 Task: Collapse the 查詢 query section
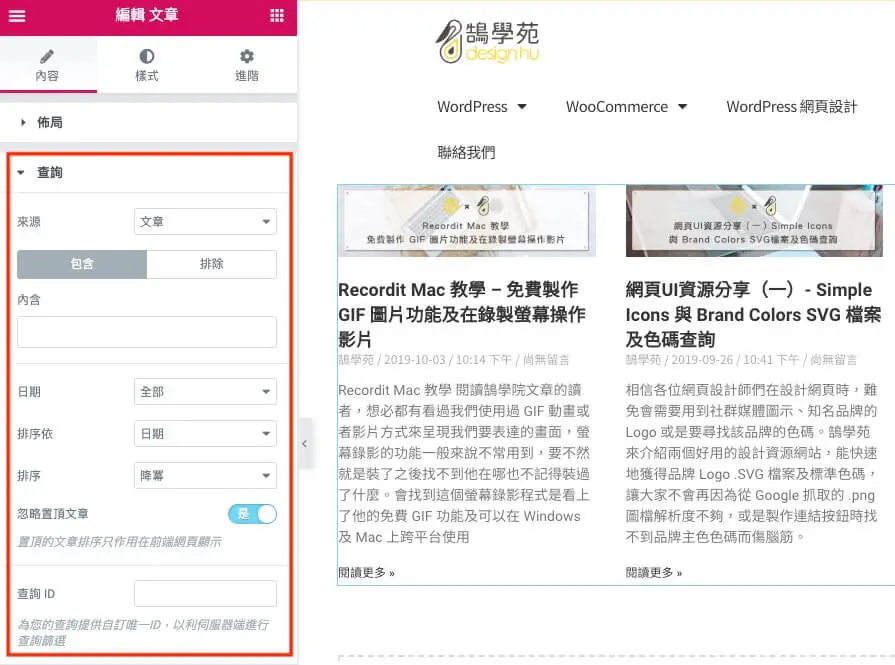148,172
